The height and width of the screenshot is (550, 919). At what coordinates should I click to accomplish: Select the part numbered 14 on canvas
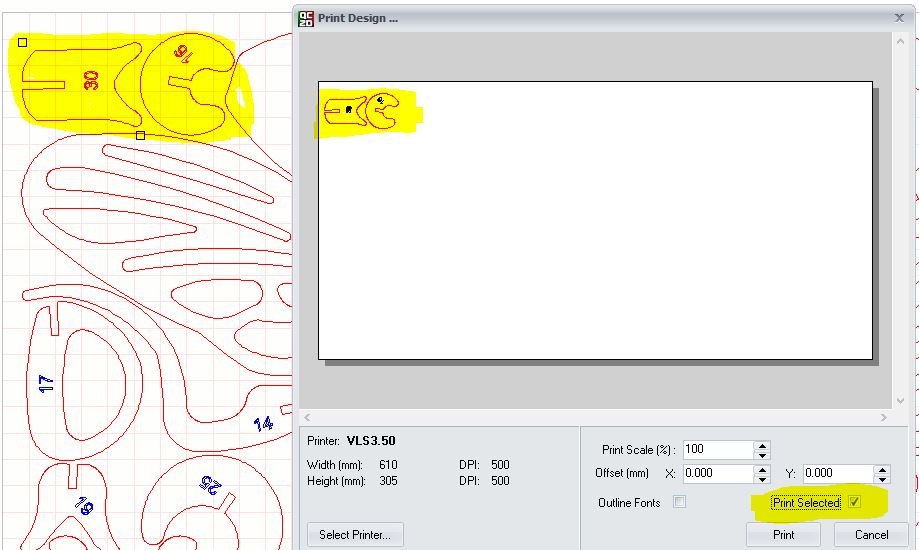(x=263, y=423)
